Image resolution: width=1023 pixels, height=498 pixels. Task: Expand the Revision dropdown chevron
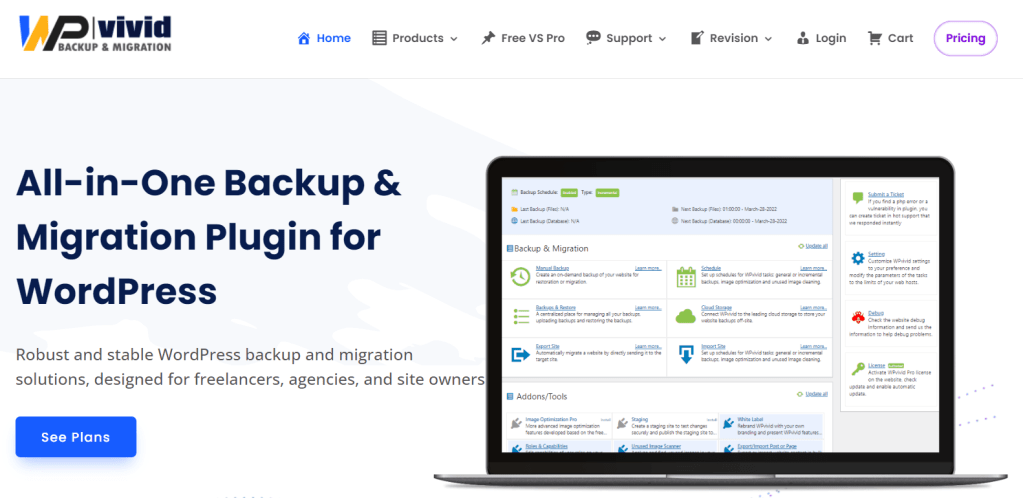pos(769,39)
